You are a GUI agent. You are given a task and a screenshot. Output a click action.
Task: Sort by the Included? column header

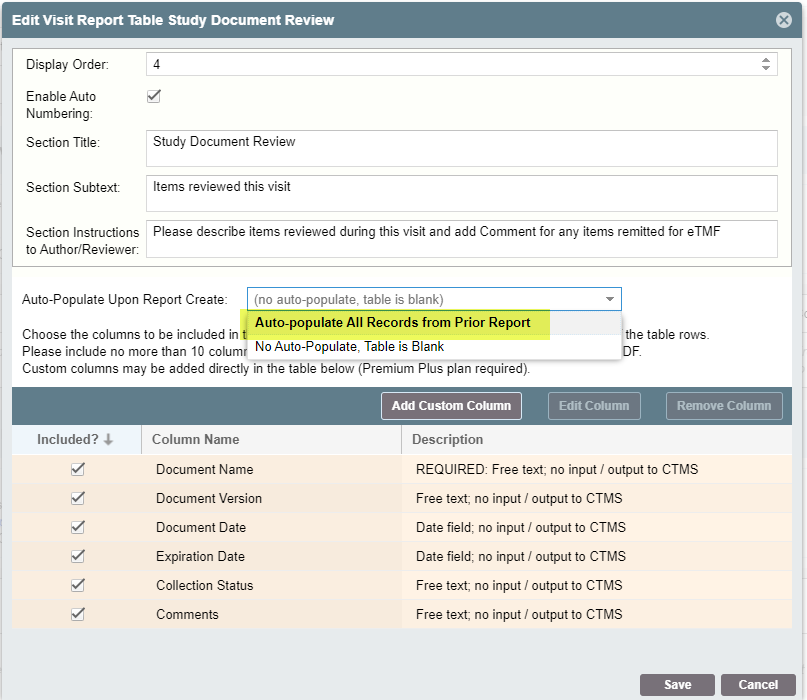(75, 439)
